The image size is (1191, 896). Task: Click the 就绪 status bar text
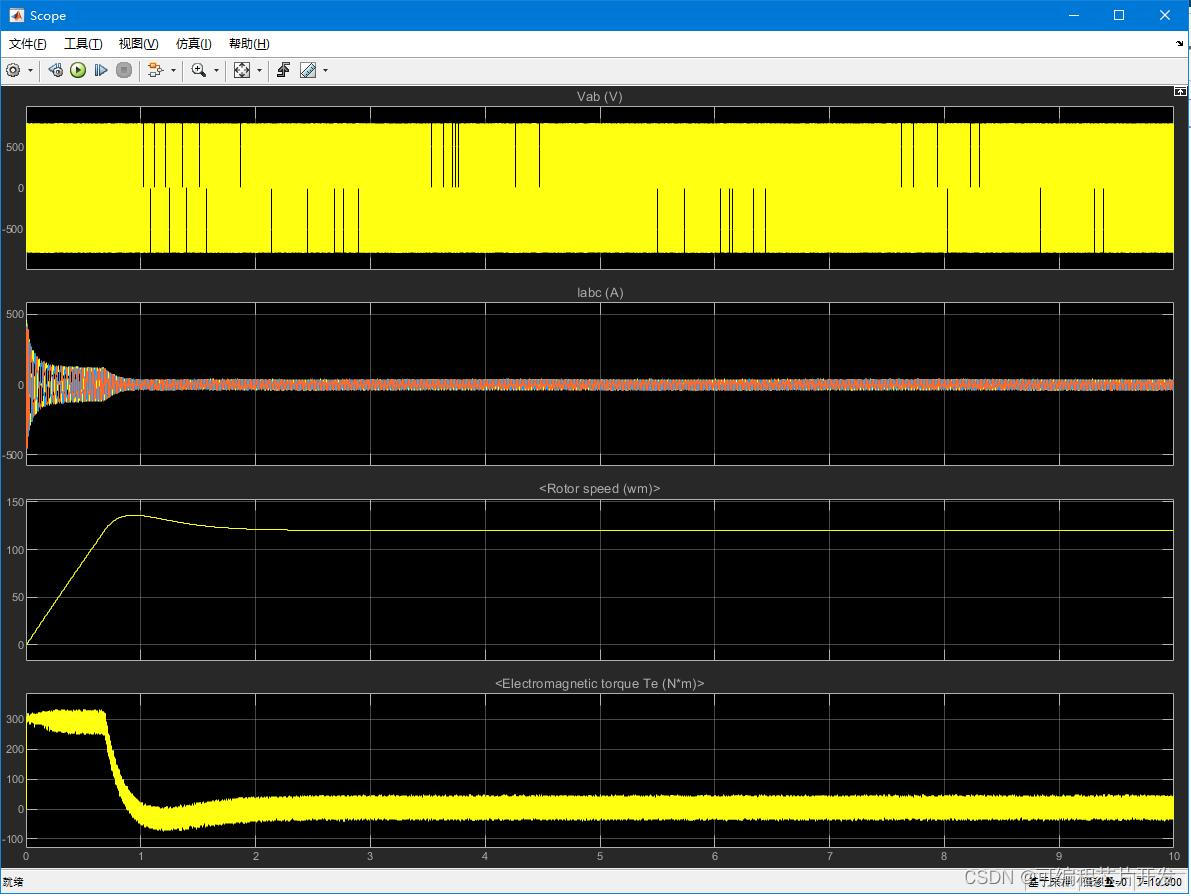pyautogui.click(x=13, y=882)
